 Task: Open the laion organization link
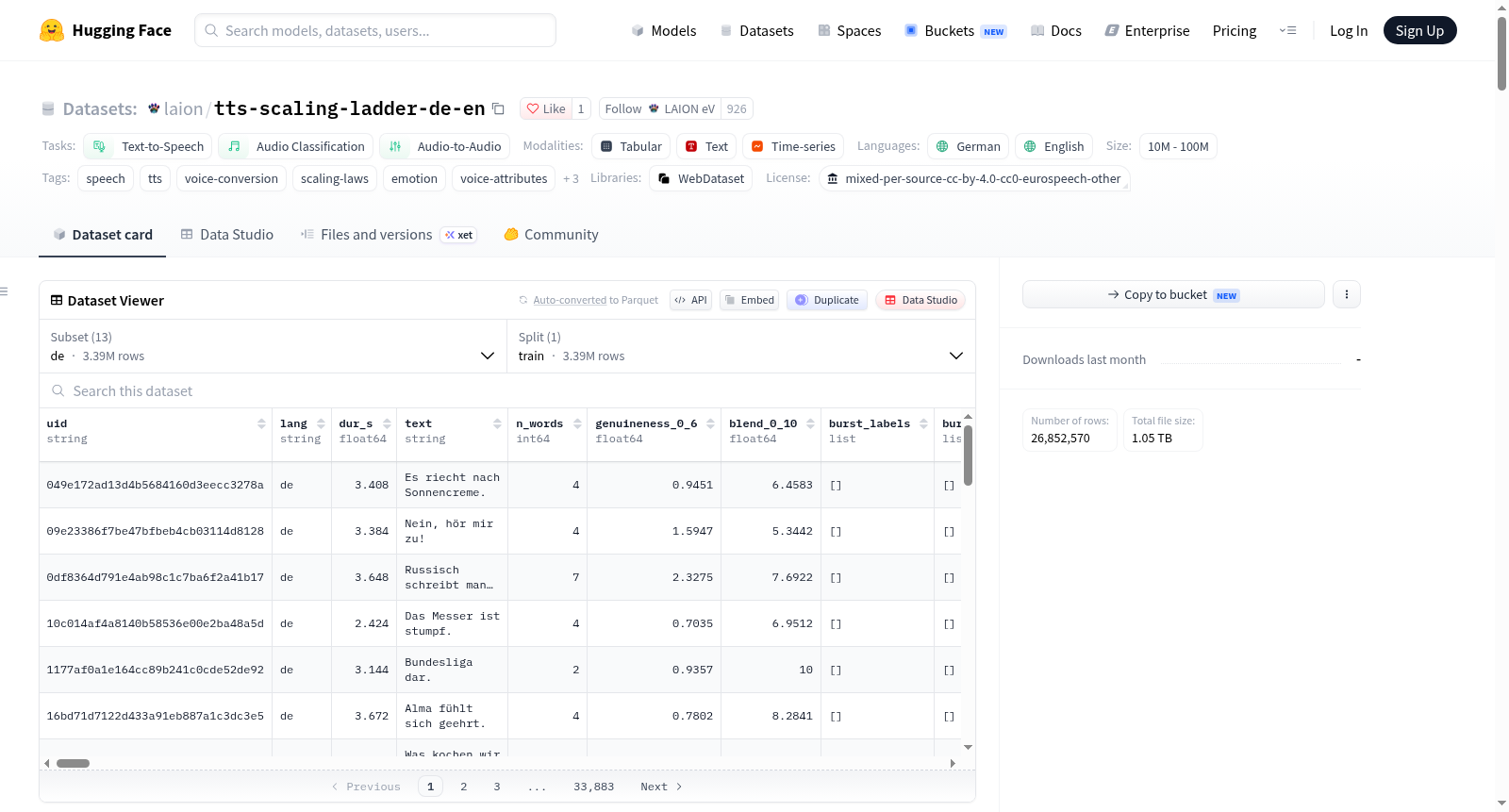[183, 108]
